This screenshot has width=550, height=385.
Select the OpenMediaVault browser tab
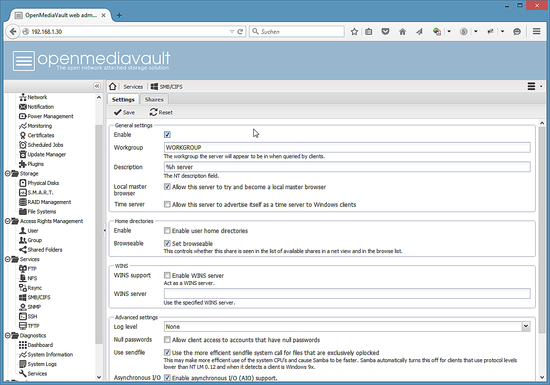tap(60, 15)
